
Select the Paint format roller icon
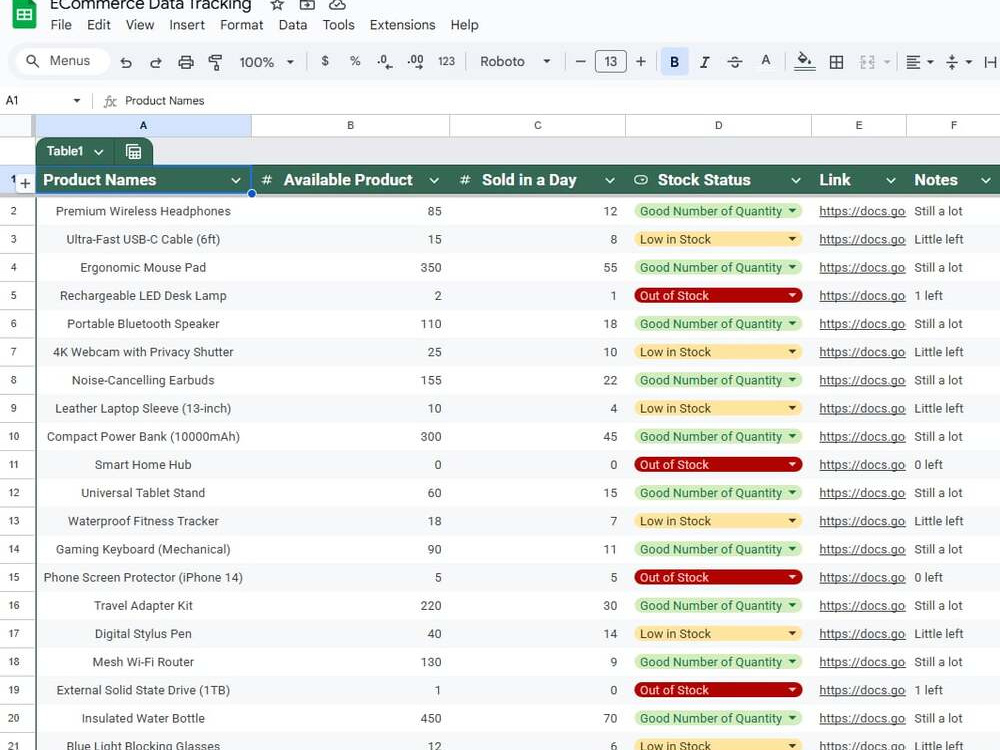click(216, 62)
